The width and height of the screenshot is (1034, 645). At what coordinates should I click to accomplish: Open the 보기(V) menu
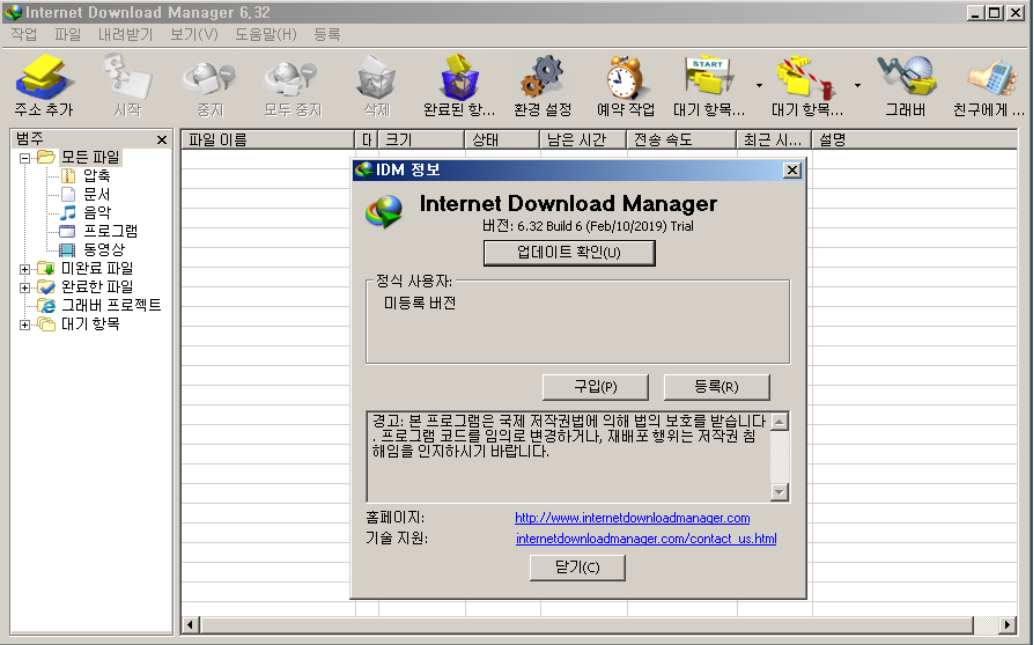pyautogui.click(x=194, y=34)
